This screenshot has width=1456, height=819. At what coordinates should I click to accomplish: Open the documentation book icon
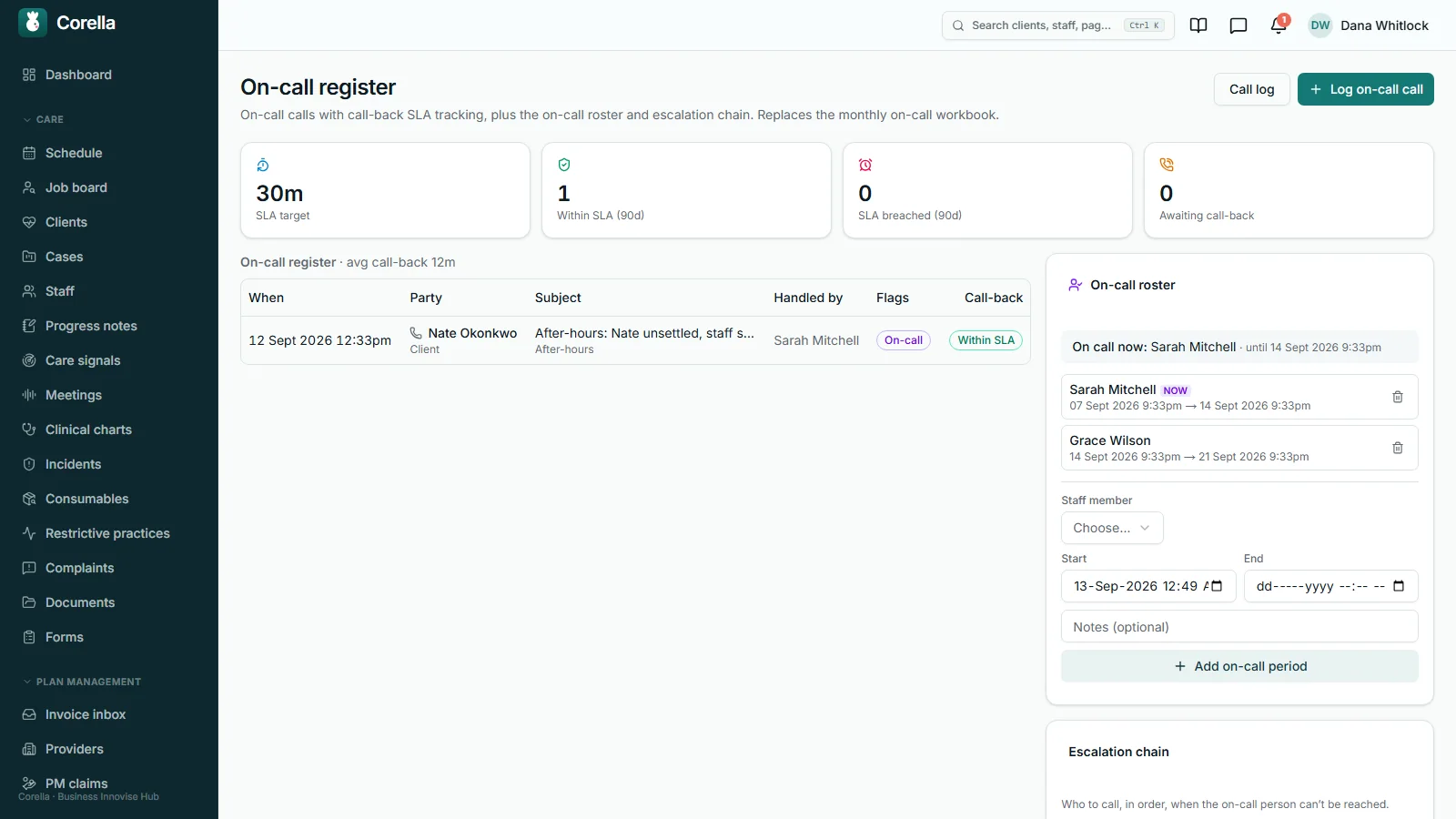[1198, 25]
